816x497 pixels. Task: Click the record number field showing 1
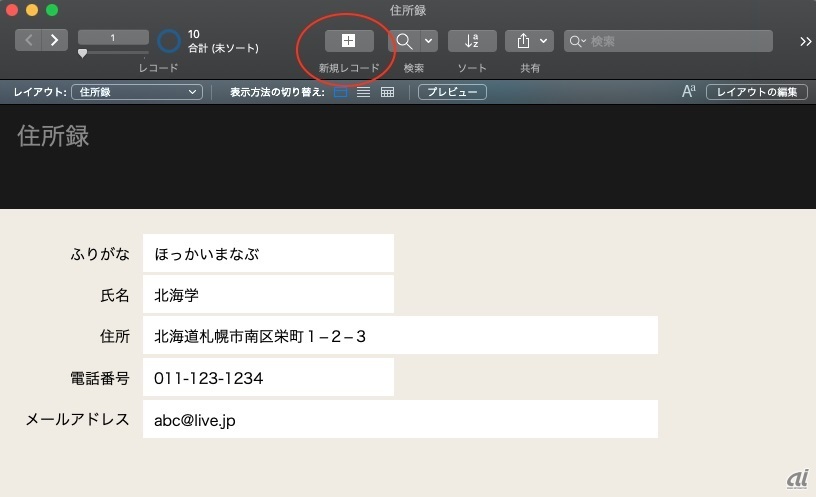pos(113,37)
